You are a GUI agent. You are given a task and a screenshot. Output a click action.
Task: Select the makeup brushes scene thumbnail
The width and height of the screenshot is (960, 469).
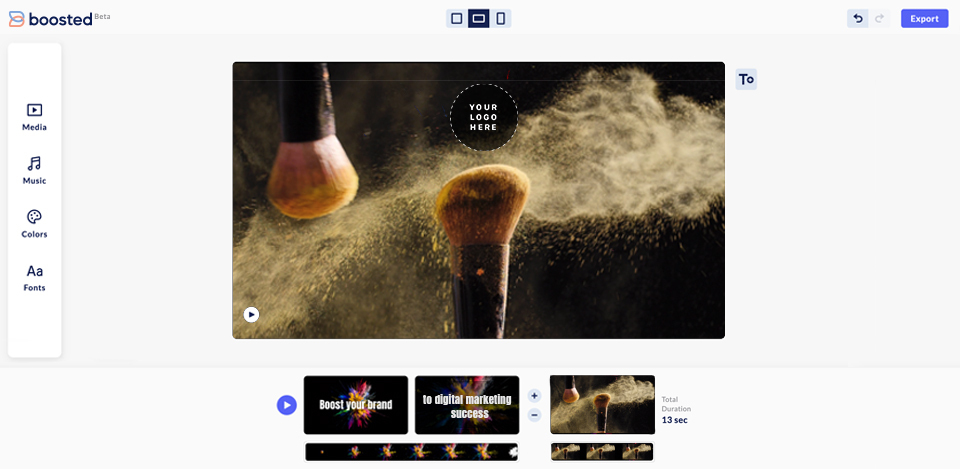tap(602, 405)
